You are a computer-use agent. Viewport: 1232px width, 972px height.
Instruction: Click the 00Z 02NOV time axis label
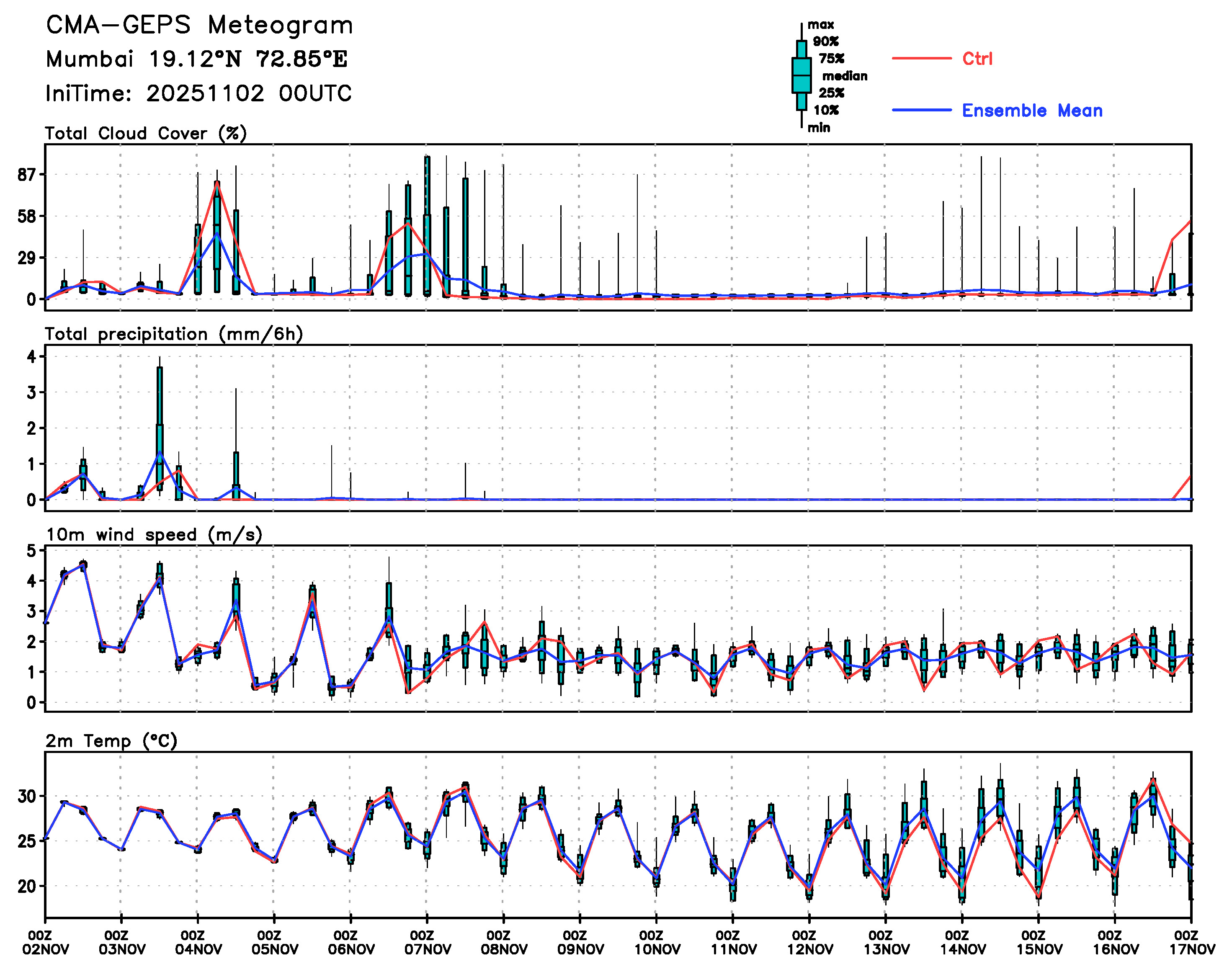tap(46, 942)
